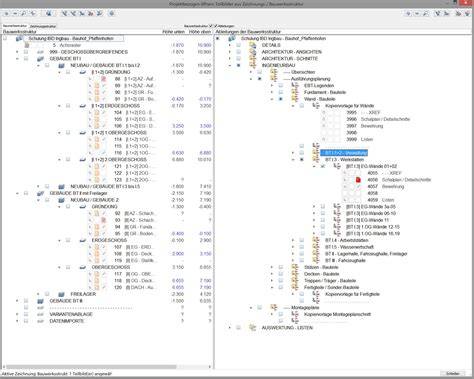The image size is (474, 379).
Task: Expand the Treppen / Träger - Bauteile node
Action: [272, 281]
